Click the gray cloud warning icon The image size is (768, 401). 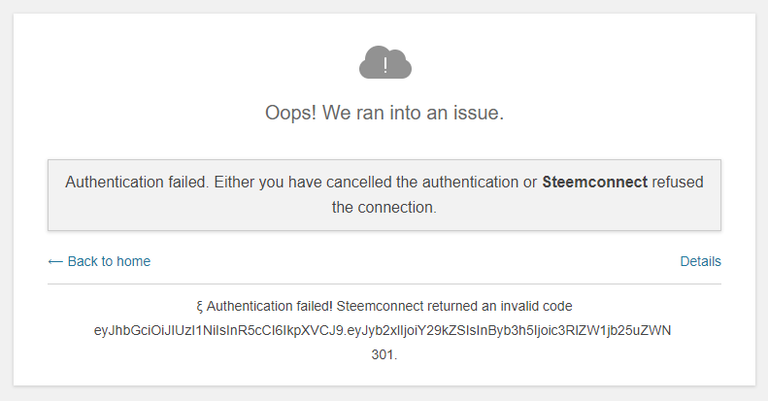(385, 62)
